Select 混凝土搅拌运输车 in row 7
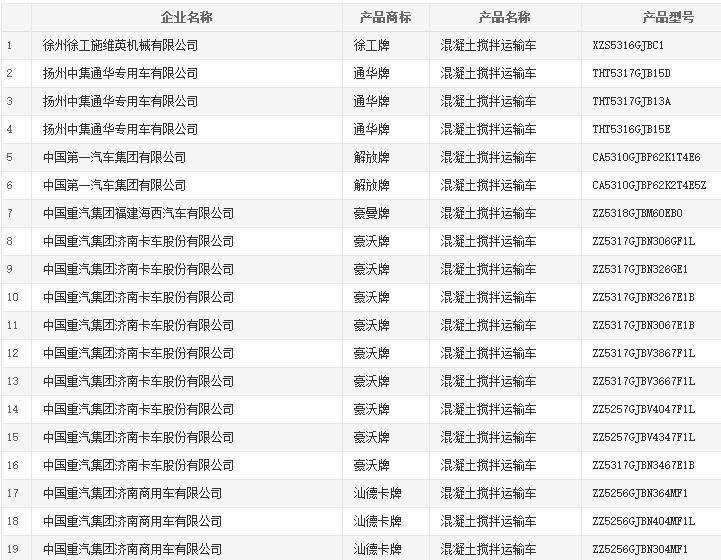721x560 pixels. (x=488, y=213)
